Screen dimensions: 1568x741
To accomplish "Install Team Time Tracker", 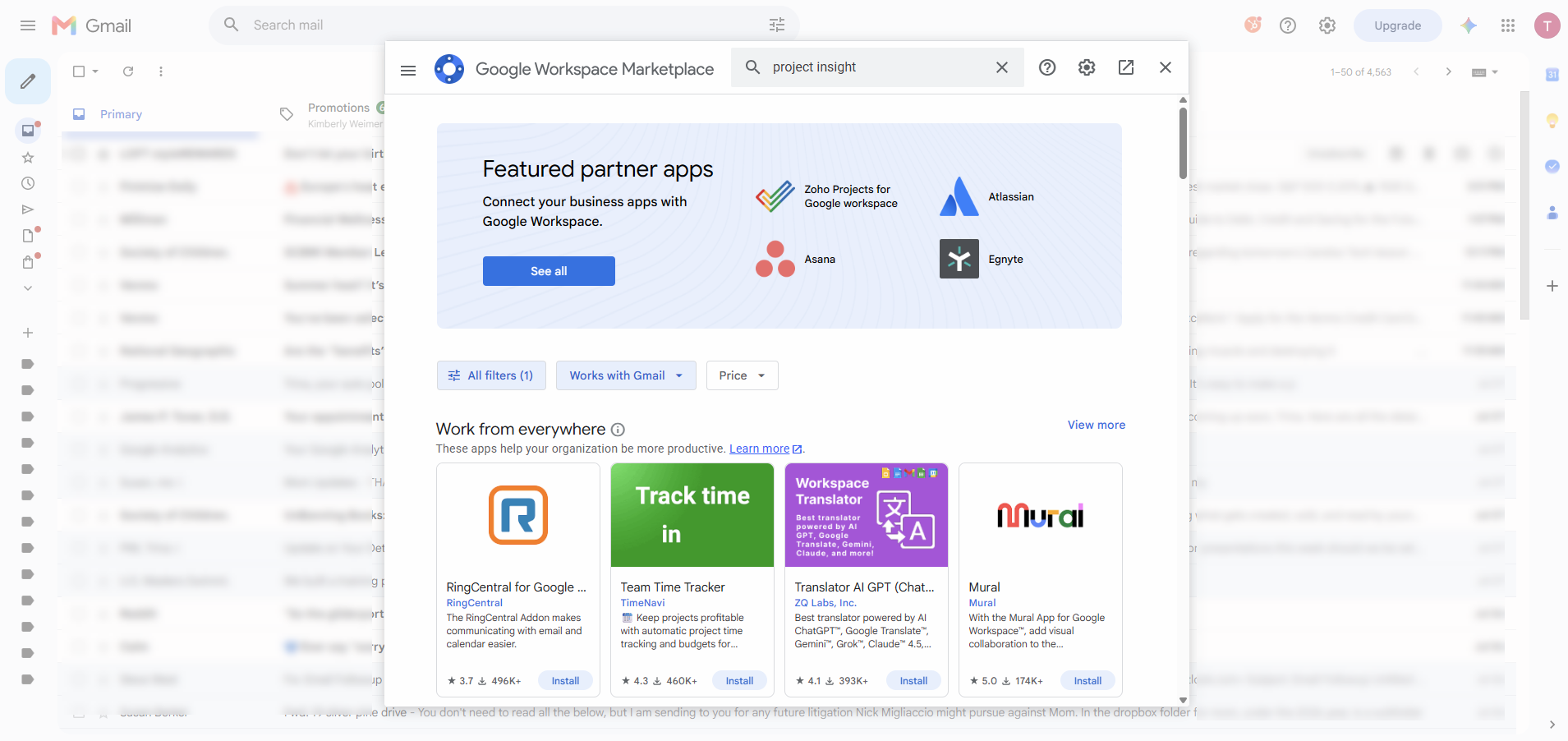I will 739,680.
